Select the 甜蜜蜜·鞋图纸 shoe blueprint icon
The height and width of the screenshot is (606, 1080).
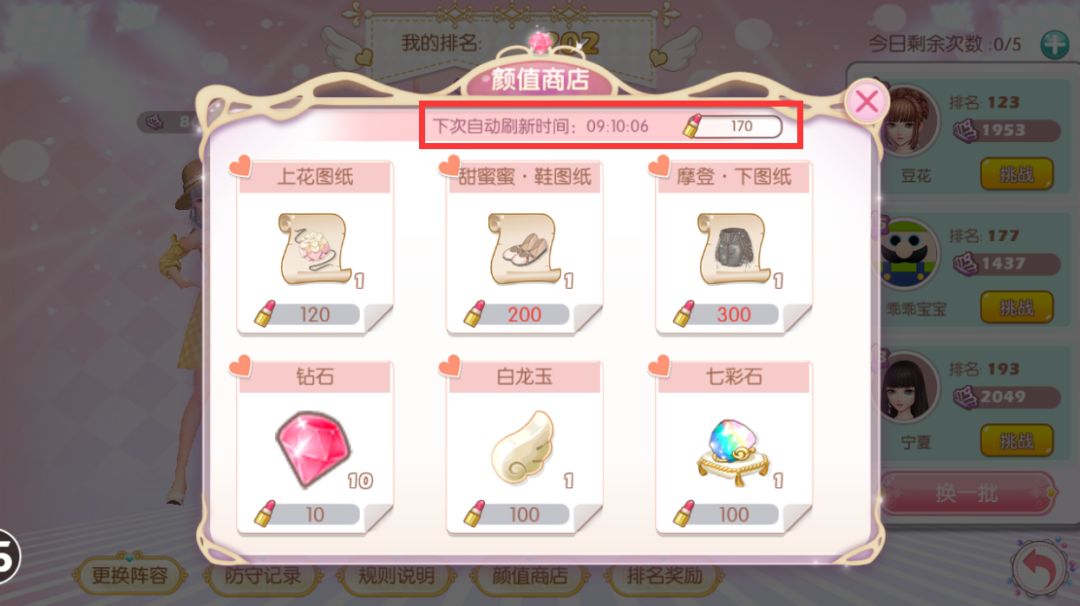tap(525, 249)
